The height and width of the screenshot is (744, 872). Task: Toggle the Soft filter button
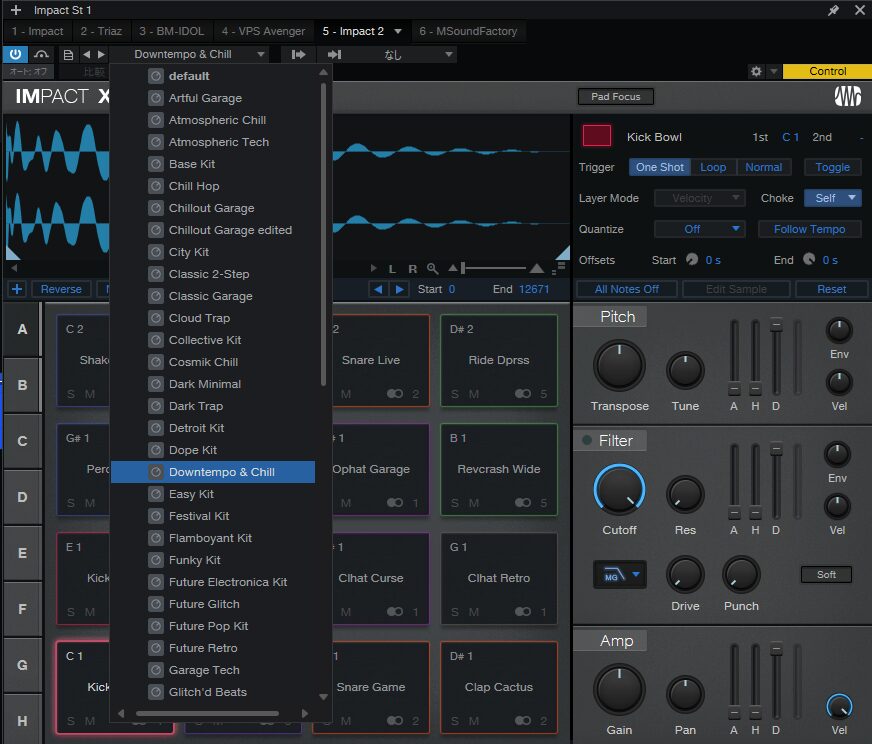click(x=826, y=574)
